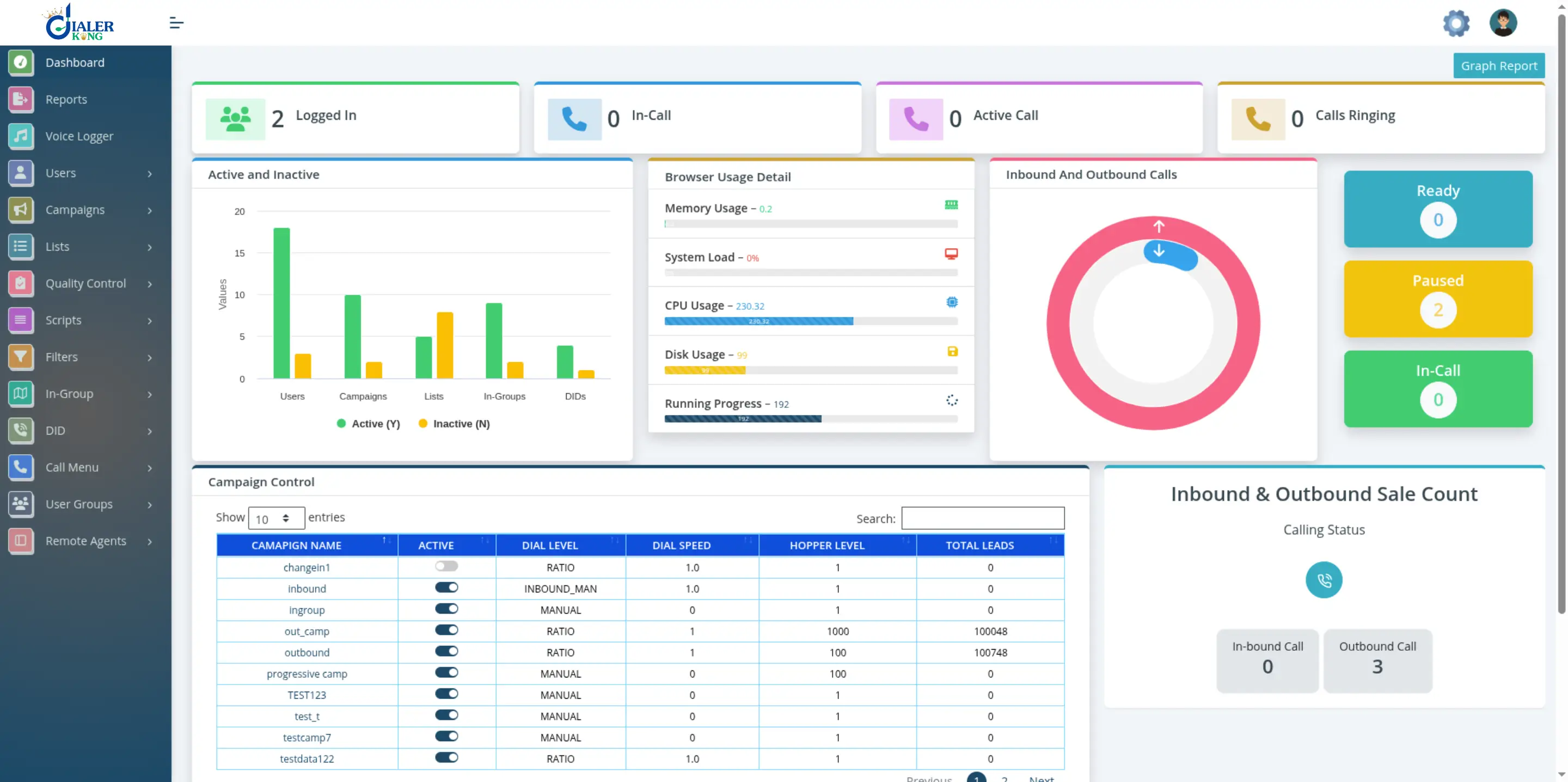The width and height of the screenshot is (1568, 782).
Task: Click the Scripts icon in the sidebar
Action: point(21,320)
